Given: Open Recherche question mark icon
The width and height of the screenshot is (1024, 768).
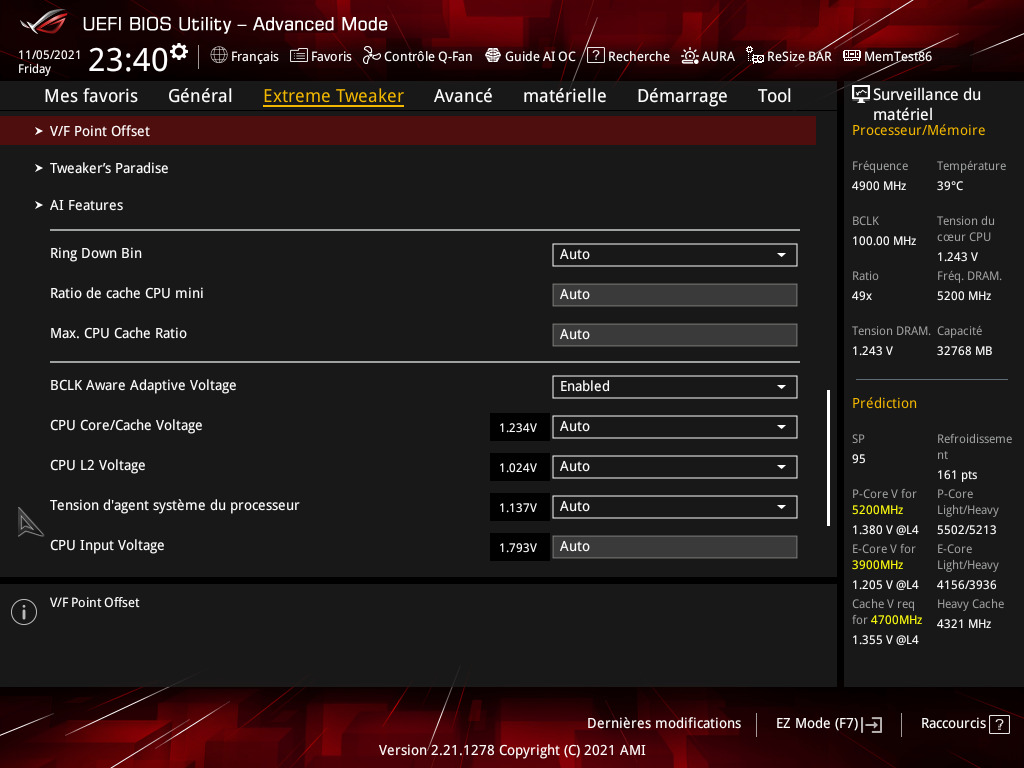Looking at the screenshot, I should (596, 56).
